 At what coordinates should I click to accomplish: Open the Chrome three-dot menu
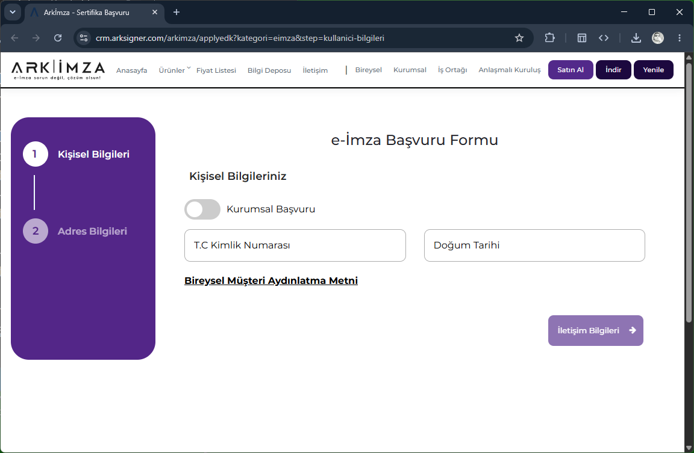pyautogui.click(x=679, y=38)
